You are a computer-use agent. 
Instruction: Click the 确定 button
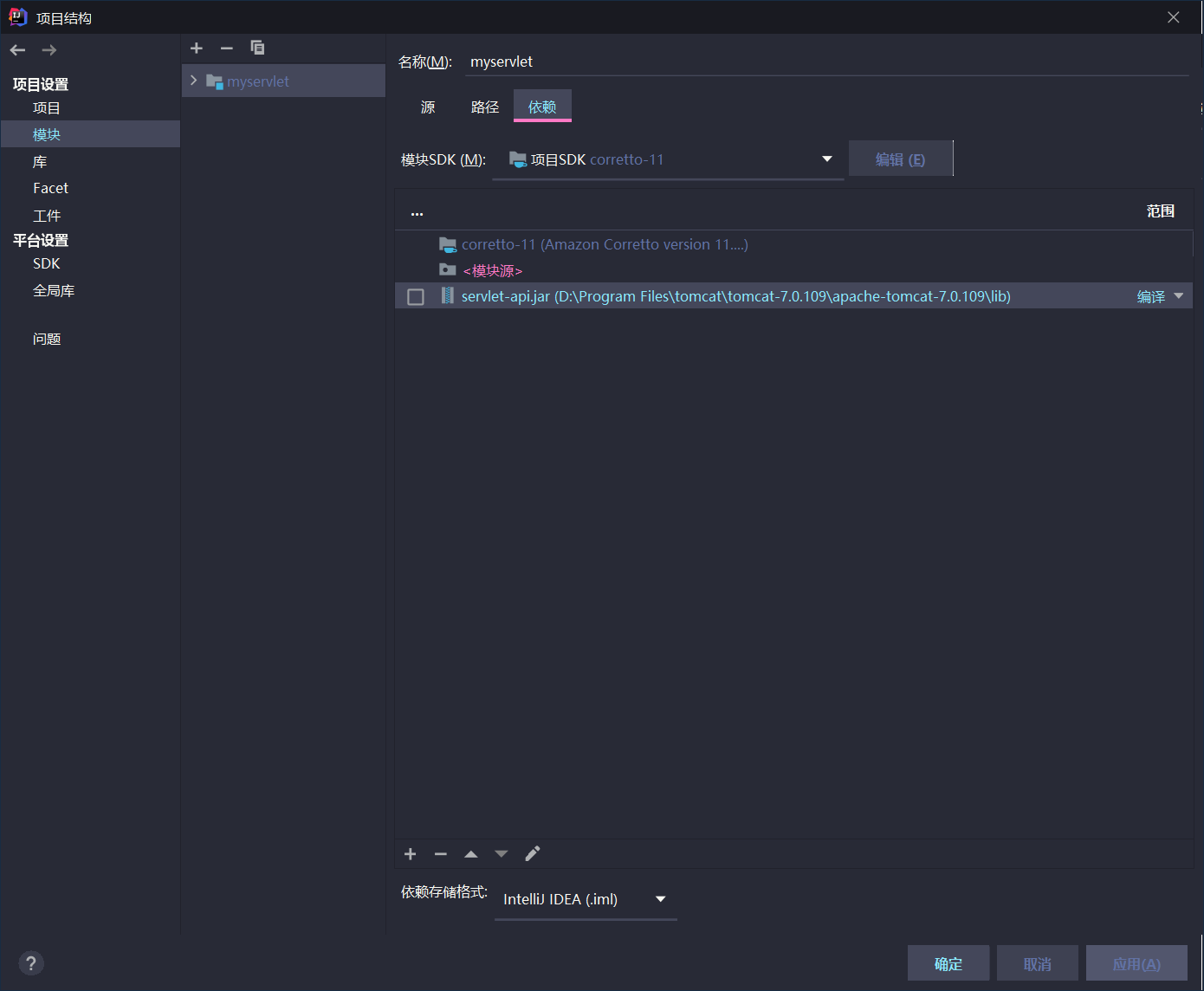tap(948, 963)
